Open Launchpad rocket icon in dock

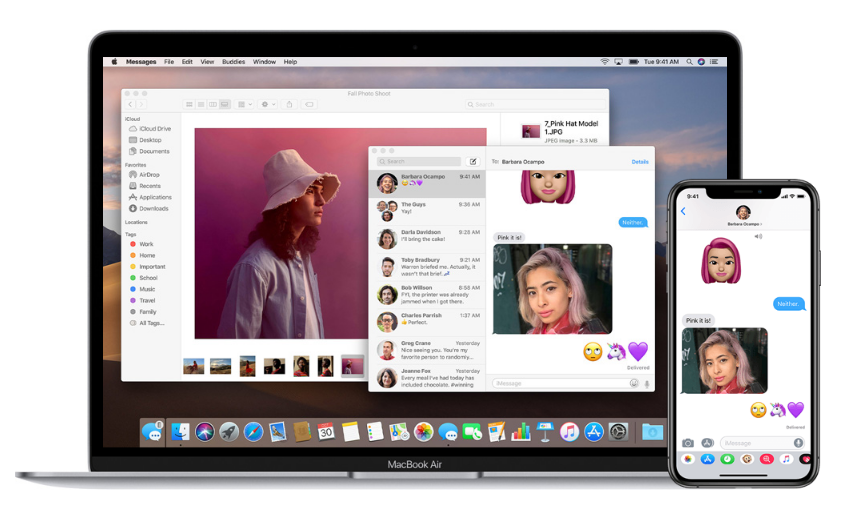pyautogui.click(x=229, y=432)
